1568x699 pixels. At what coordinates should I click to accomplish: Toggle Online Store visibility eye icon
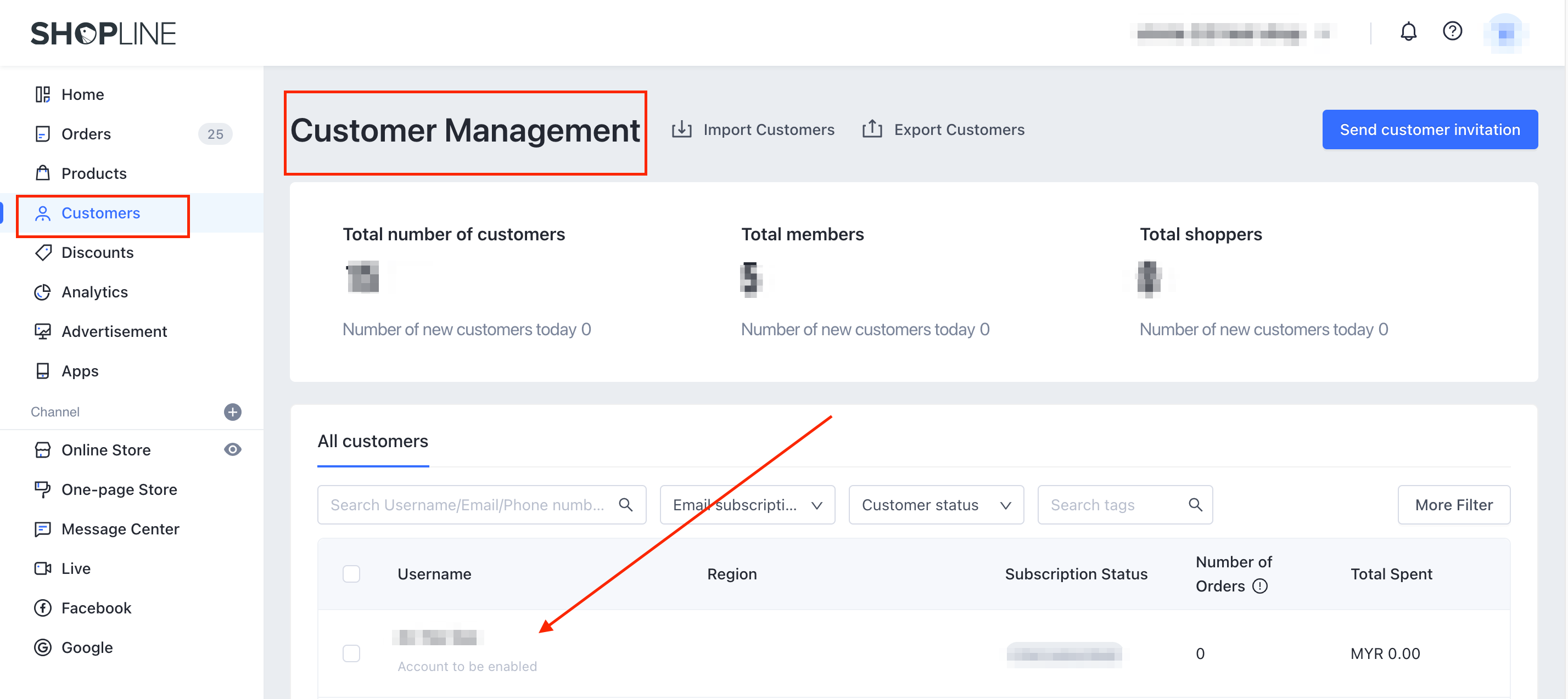(233, 449)
